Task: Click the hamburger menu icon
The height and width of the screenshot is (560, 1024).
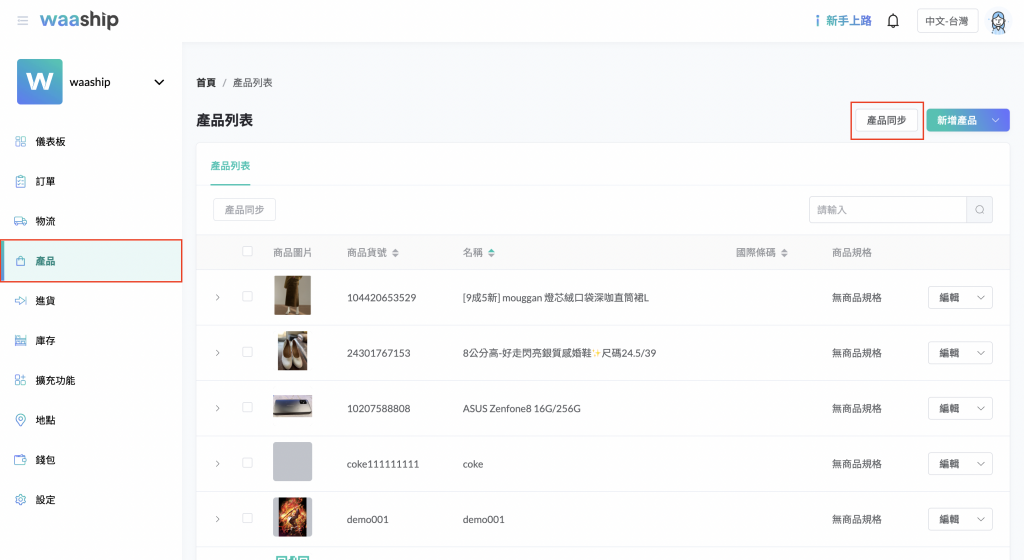Action: (22, 21)
